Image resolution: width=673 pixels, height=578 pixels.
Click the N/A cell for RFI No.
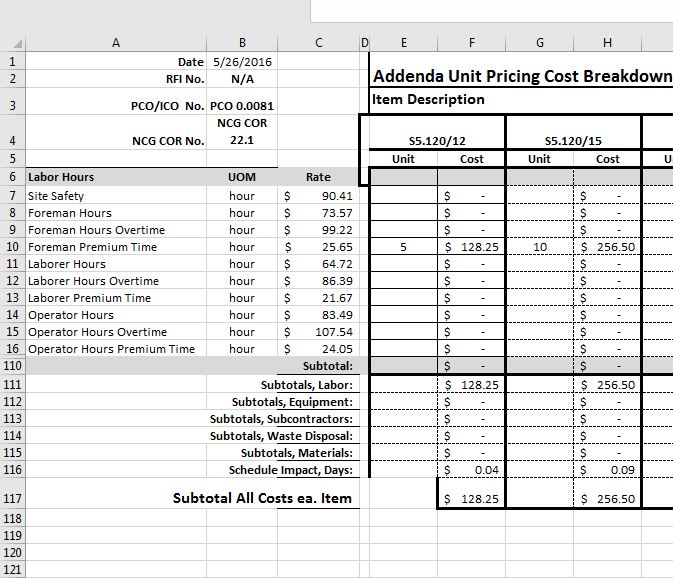point(242,79)
